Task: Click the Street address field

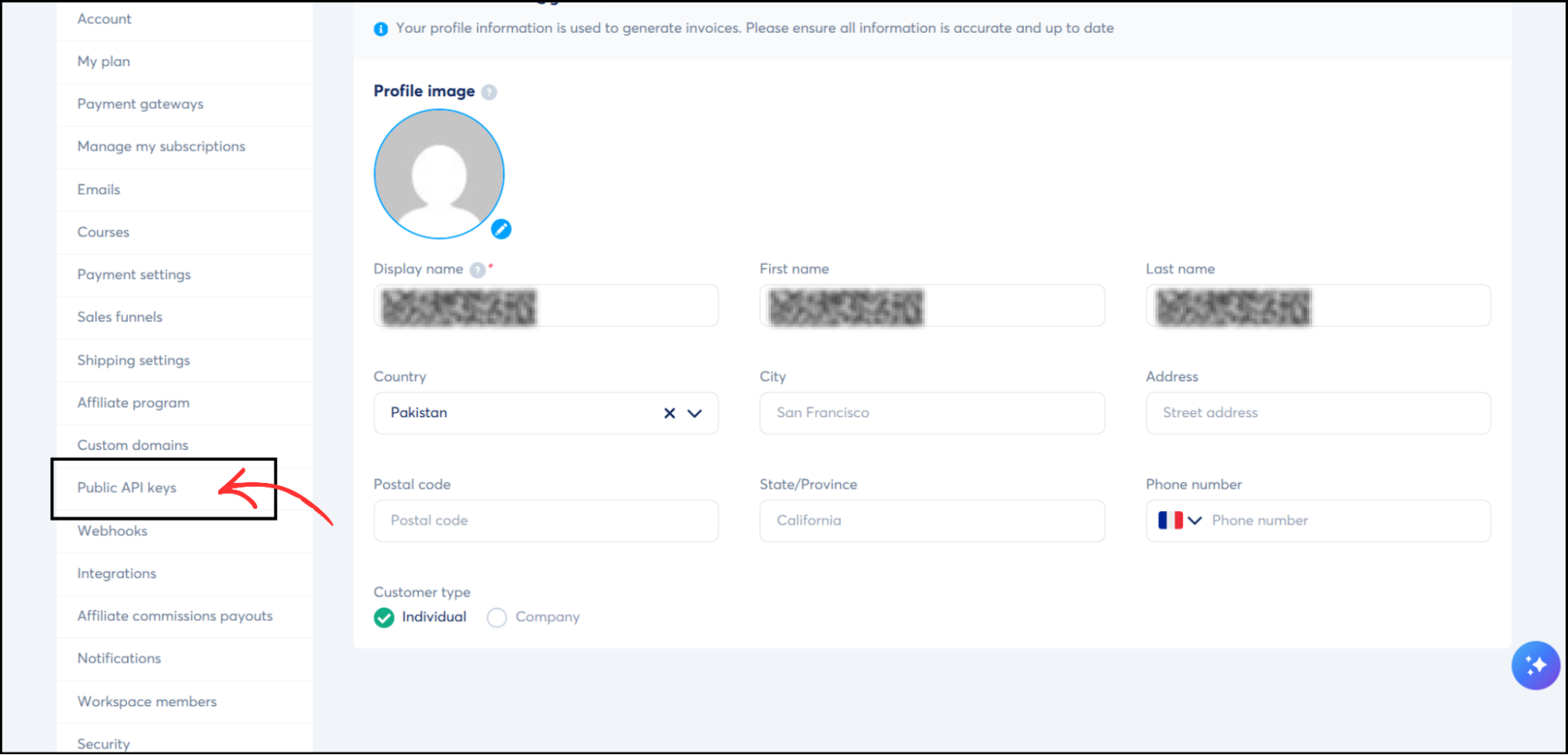Action: tap(1317, 413)
